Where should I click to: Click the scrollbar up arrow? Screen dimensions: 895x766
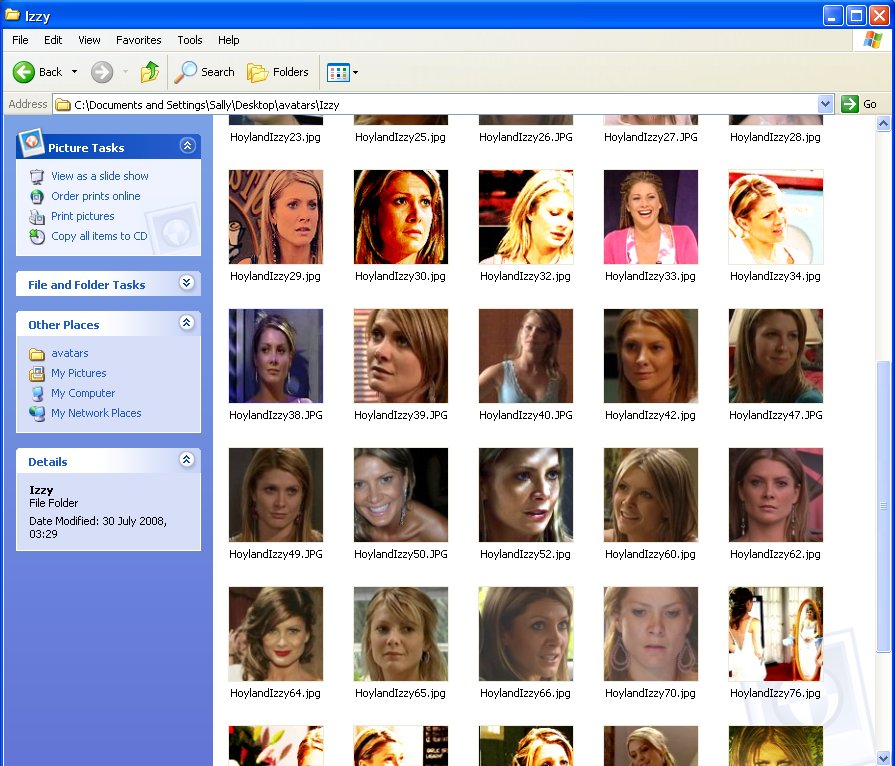pos(883,123)
